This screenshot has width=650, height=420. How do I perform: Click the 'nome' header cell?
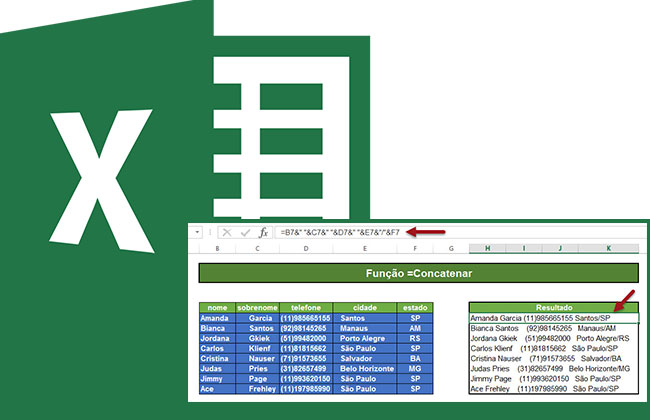(x=217, y=308)
